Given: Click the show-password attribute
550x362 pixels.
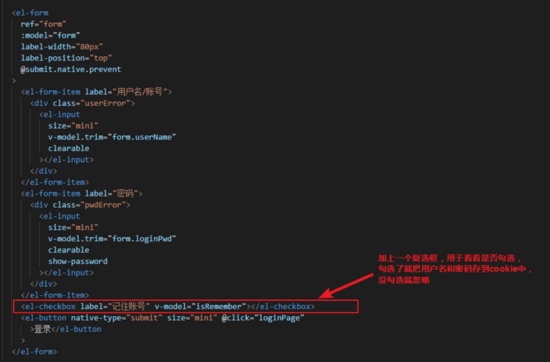Looking at the screenshot, I should coord(78,261).
